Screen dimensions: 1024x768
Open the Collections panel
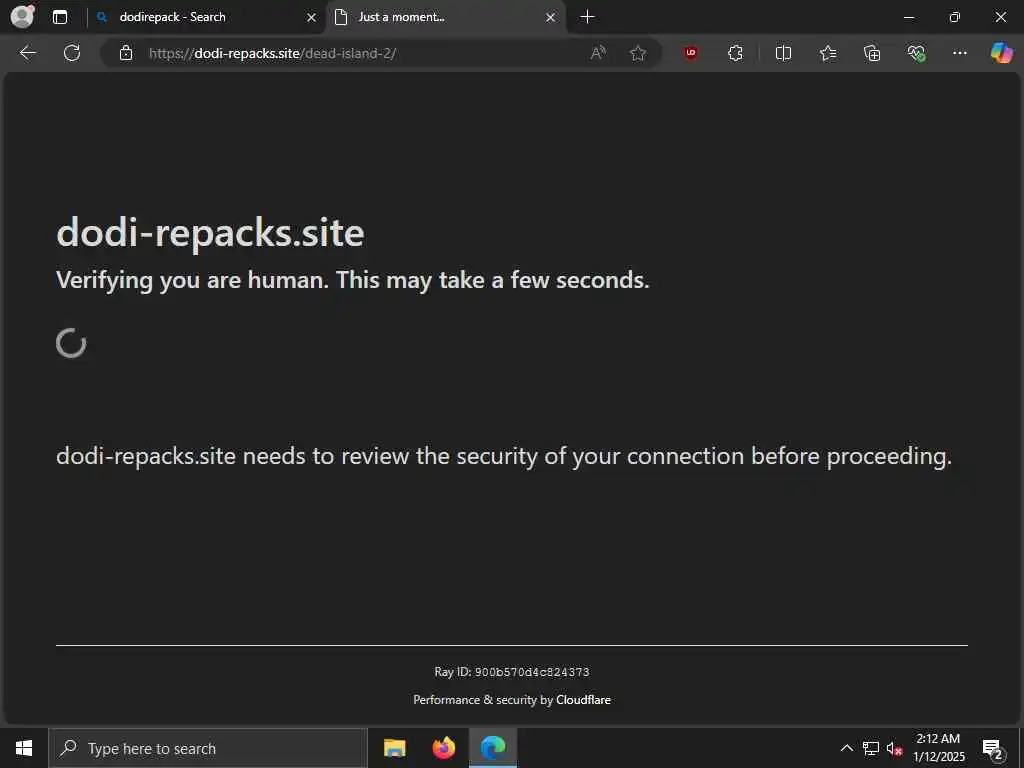pyautogui.click(x=872, y=53)
